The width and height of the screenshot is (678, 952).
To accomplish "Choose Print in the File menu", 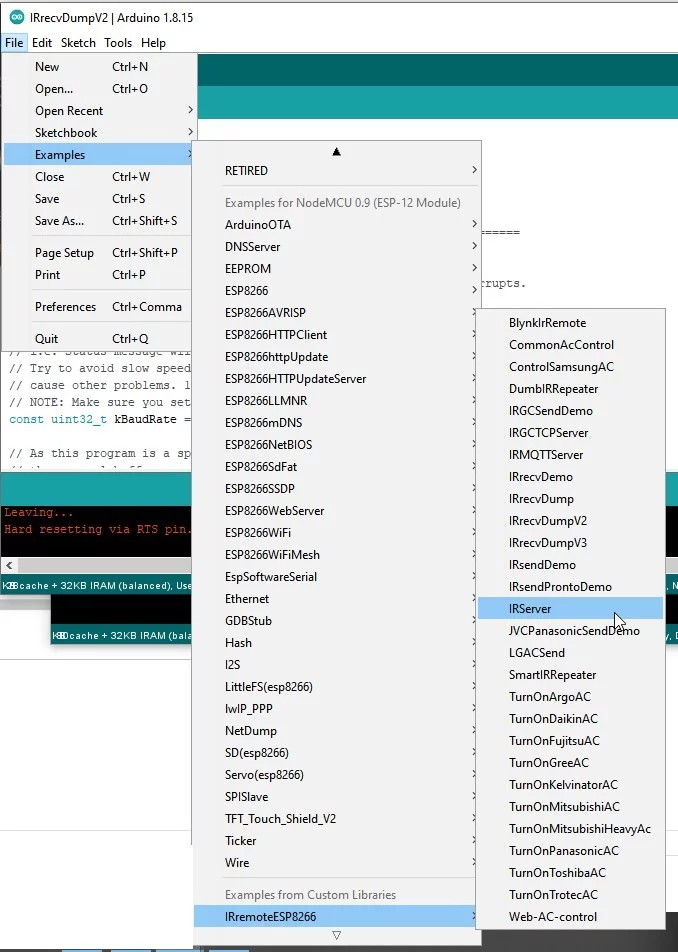I will [98, 274].
